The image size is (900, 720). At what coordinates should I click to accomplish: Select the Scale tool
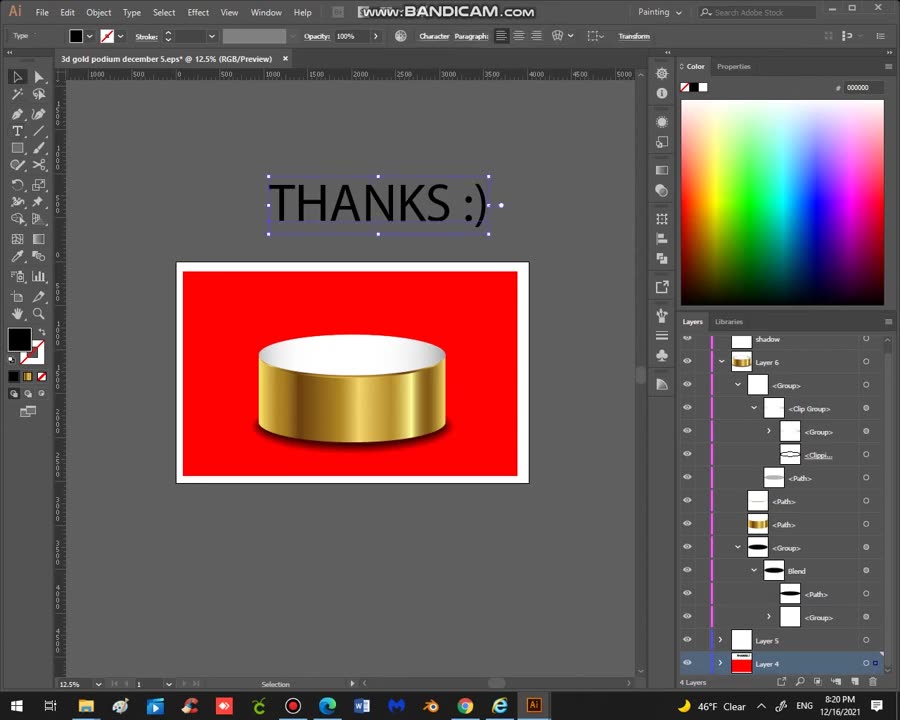[38, 185]
